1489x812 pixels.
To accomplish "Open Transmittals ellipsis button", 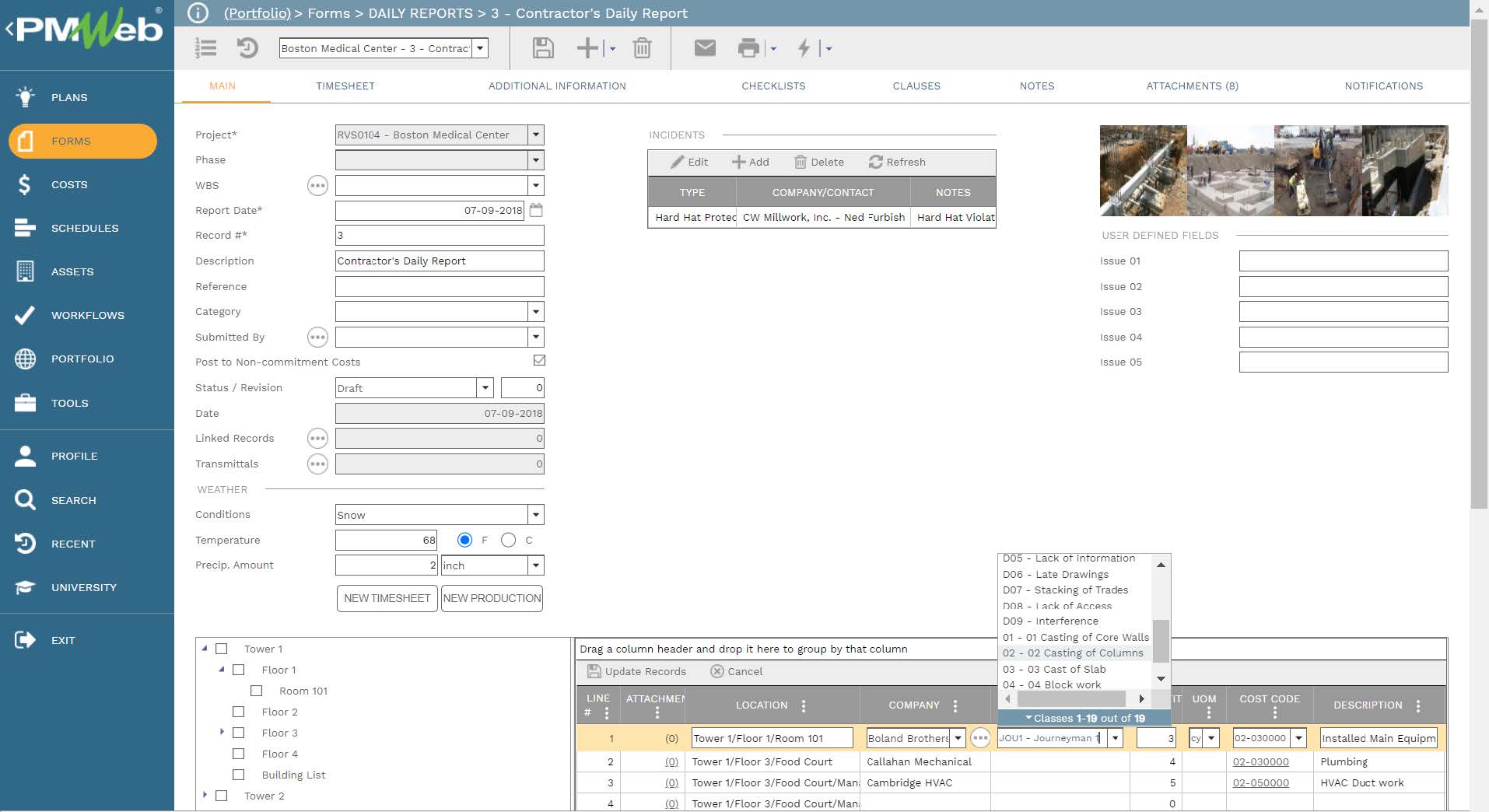I will (x=317, y=464).
